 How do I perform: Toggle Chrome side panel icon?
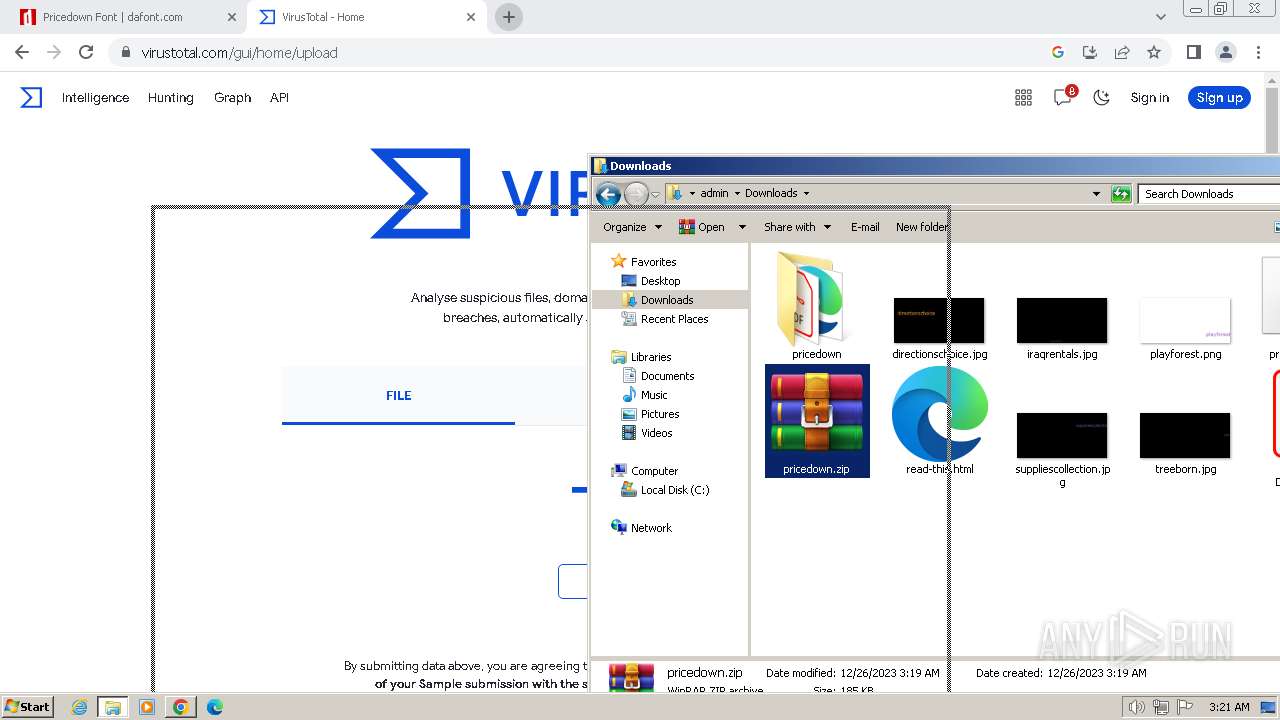click(1193, 52)
